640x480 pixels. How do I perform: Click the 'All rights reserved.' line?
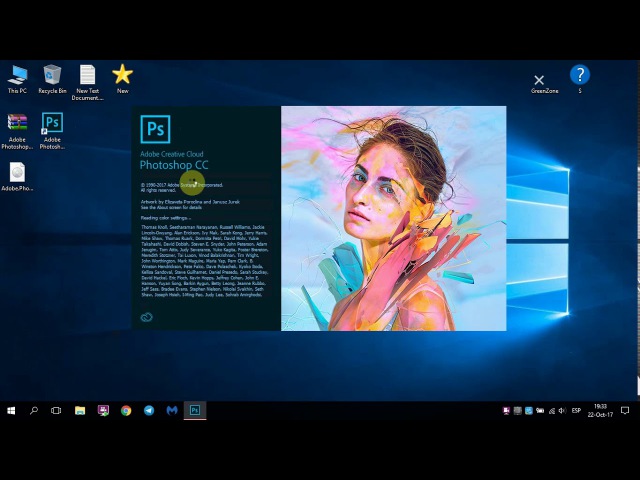(x=159, y=190)
